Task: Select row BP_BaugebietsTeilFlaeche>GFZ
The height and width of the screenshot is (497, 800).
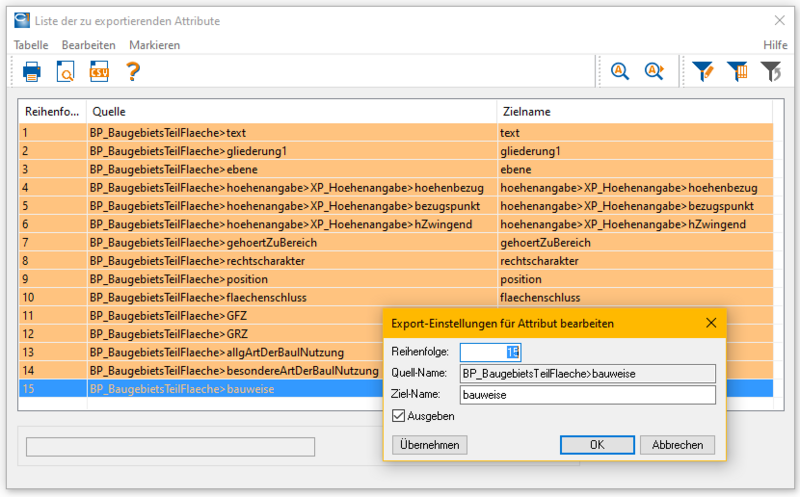Action: click(x=201, y=316)
